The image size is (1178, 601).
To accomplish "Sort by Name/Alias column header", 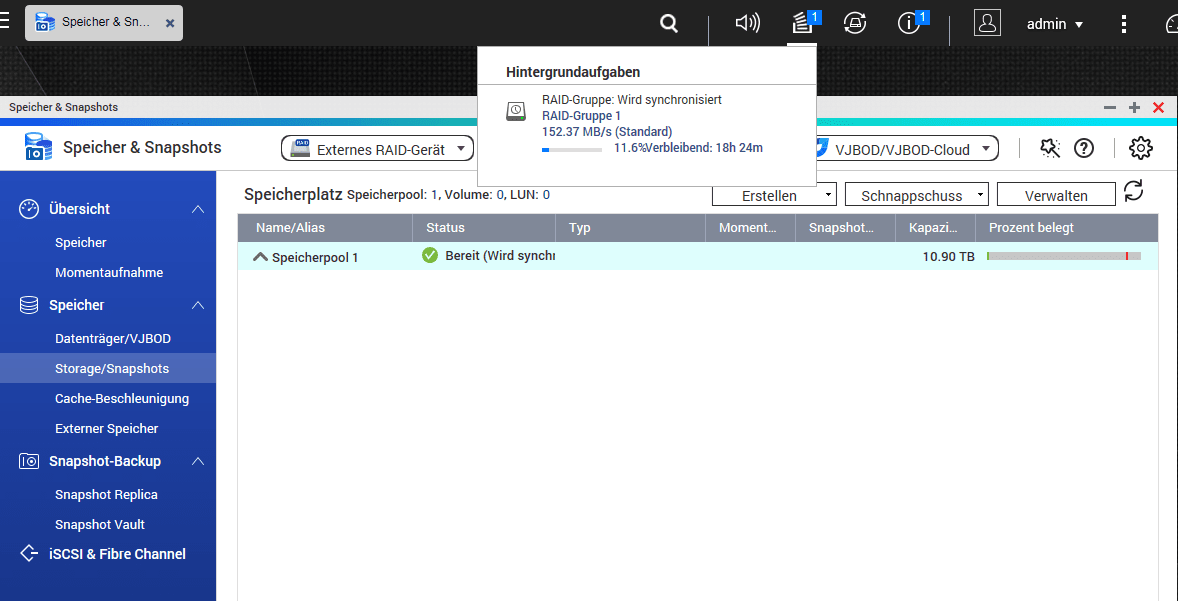I will (x=325, y=228).
